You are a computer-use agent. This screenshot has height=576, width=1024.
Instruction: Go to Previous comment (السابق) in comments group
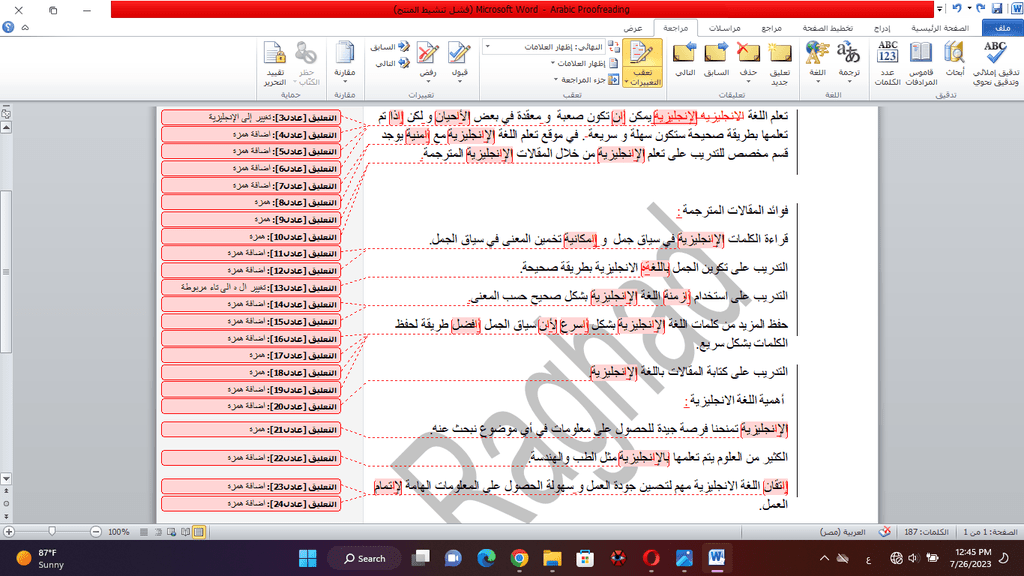point(716,59)
